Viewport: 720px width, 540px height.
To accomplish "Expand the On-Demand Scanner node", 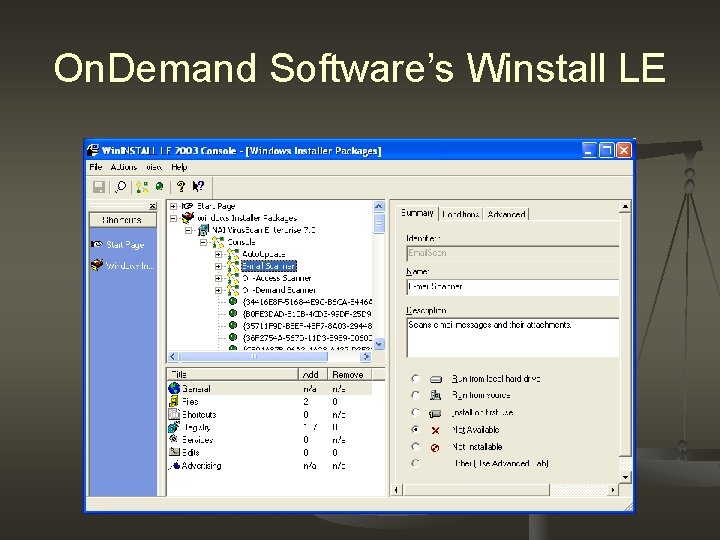I will 219,290.
